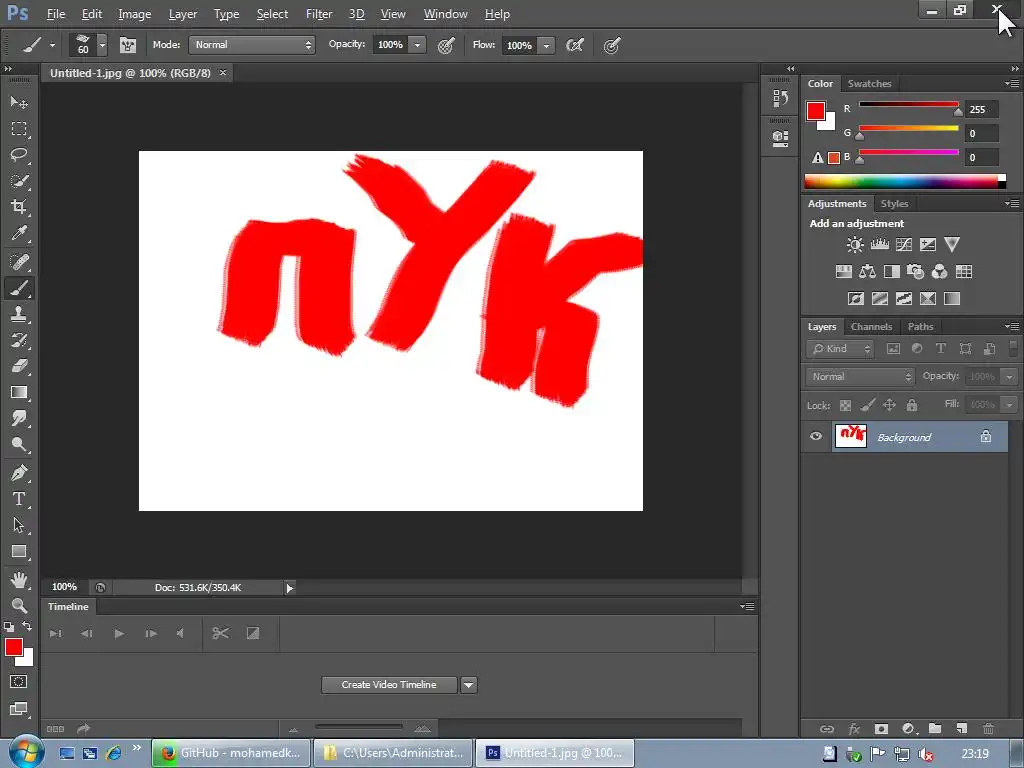Viewport: 1024px width, 768px height.
Task: Select the Zoom tool
Action: [19, 605]
